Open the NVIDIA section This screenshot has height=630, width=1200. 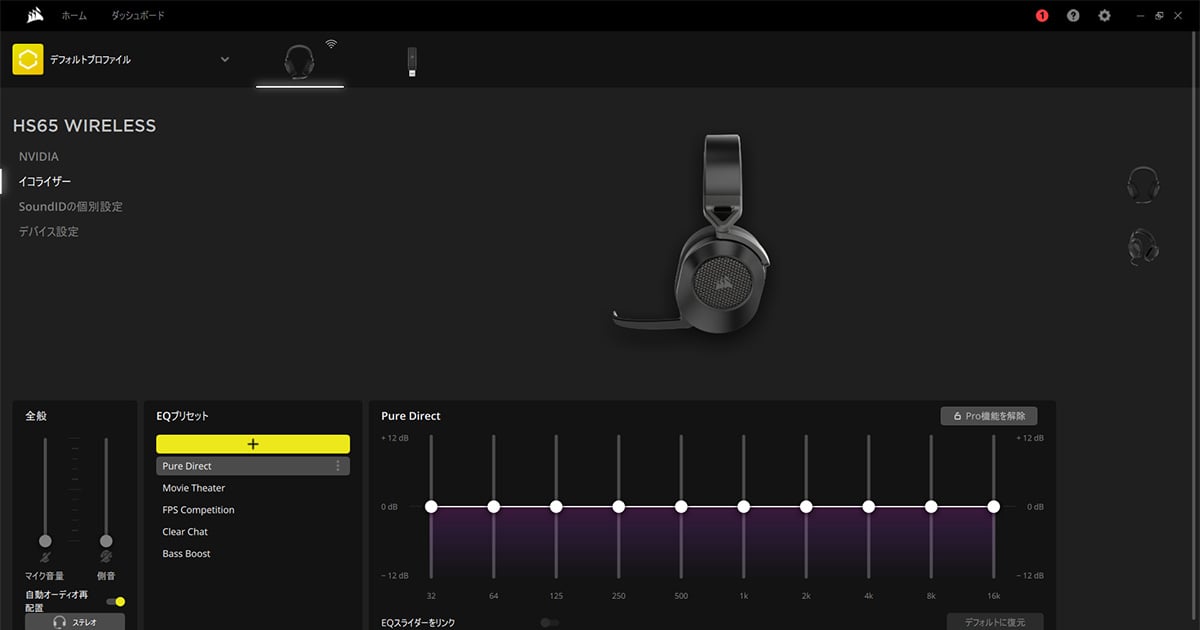tap(39, 157)
